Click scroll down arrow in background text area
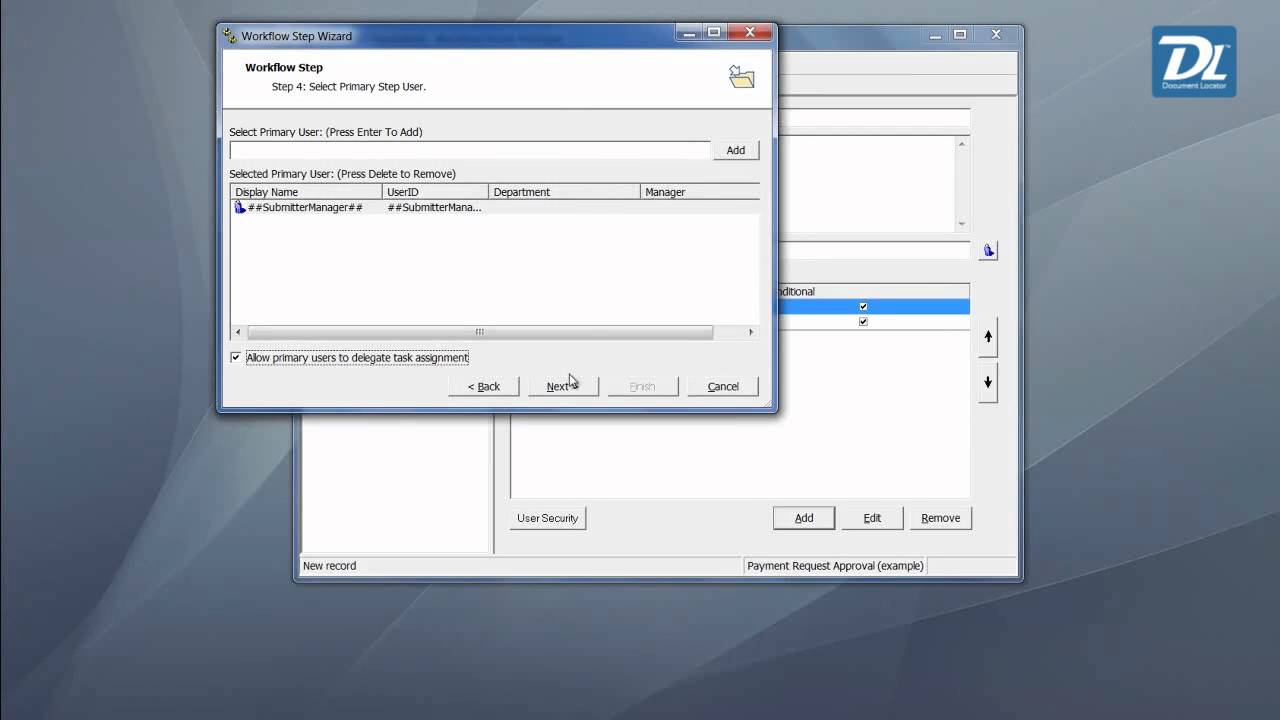 tap(962, 224)
